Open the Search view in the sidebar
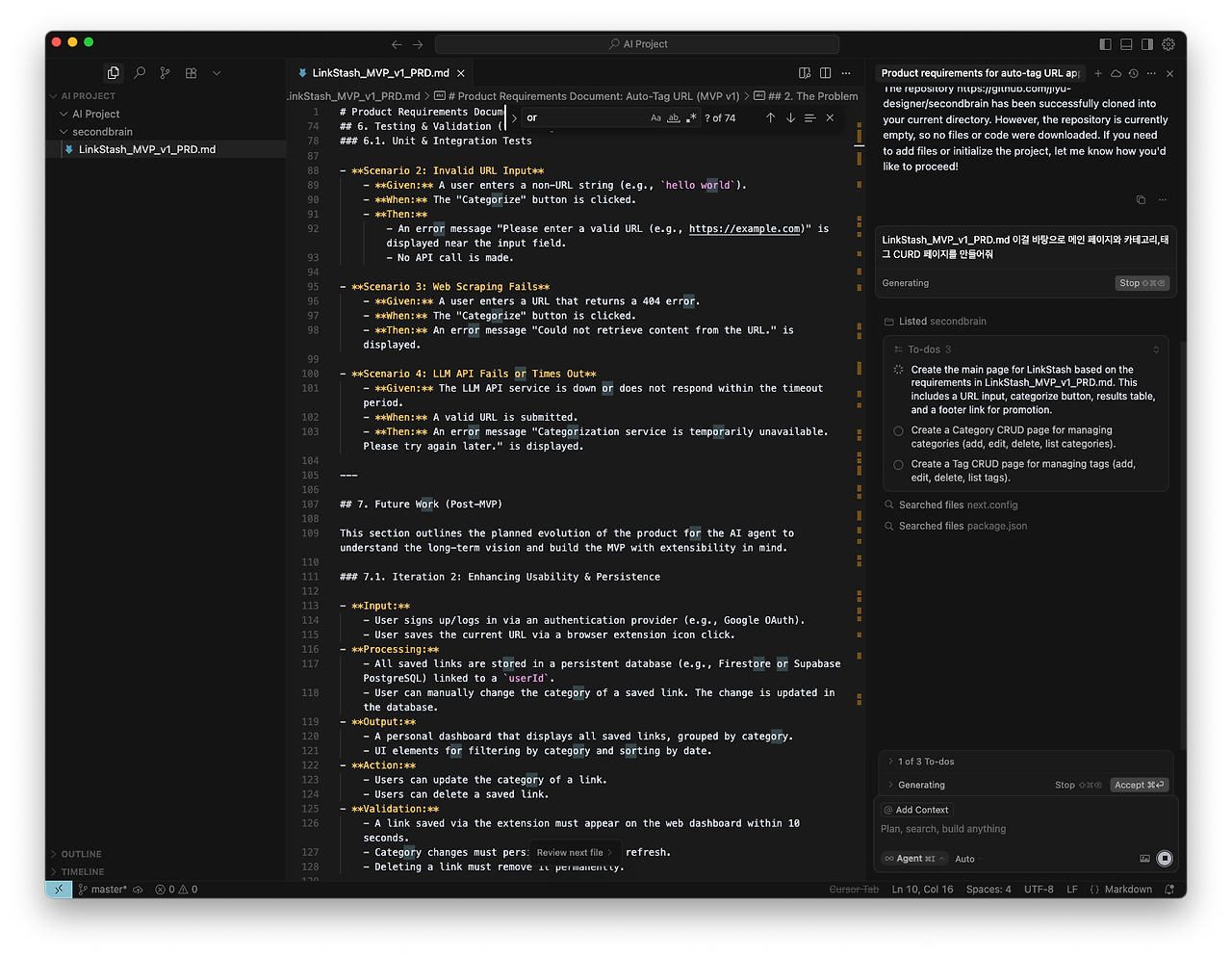 coord(140,73)
